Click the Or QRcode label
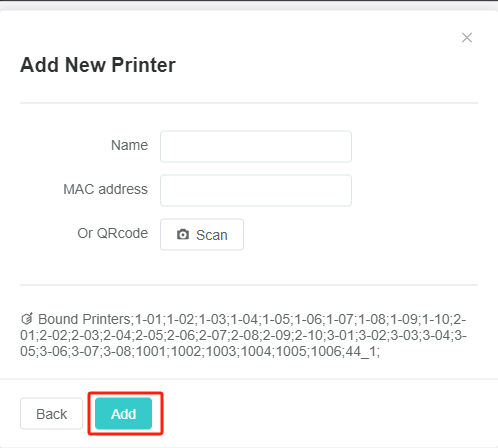This screenshot has height=448, width=498. [x=113, y=233]
